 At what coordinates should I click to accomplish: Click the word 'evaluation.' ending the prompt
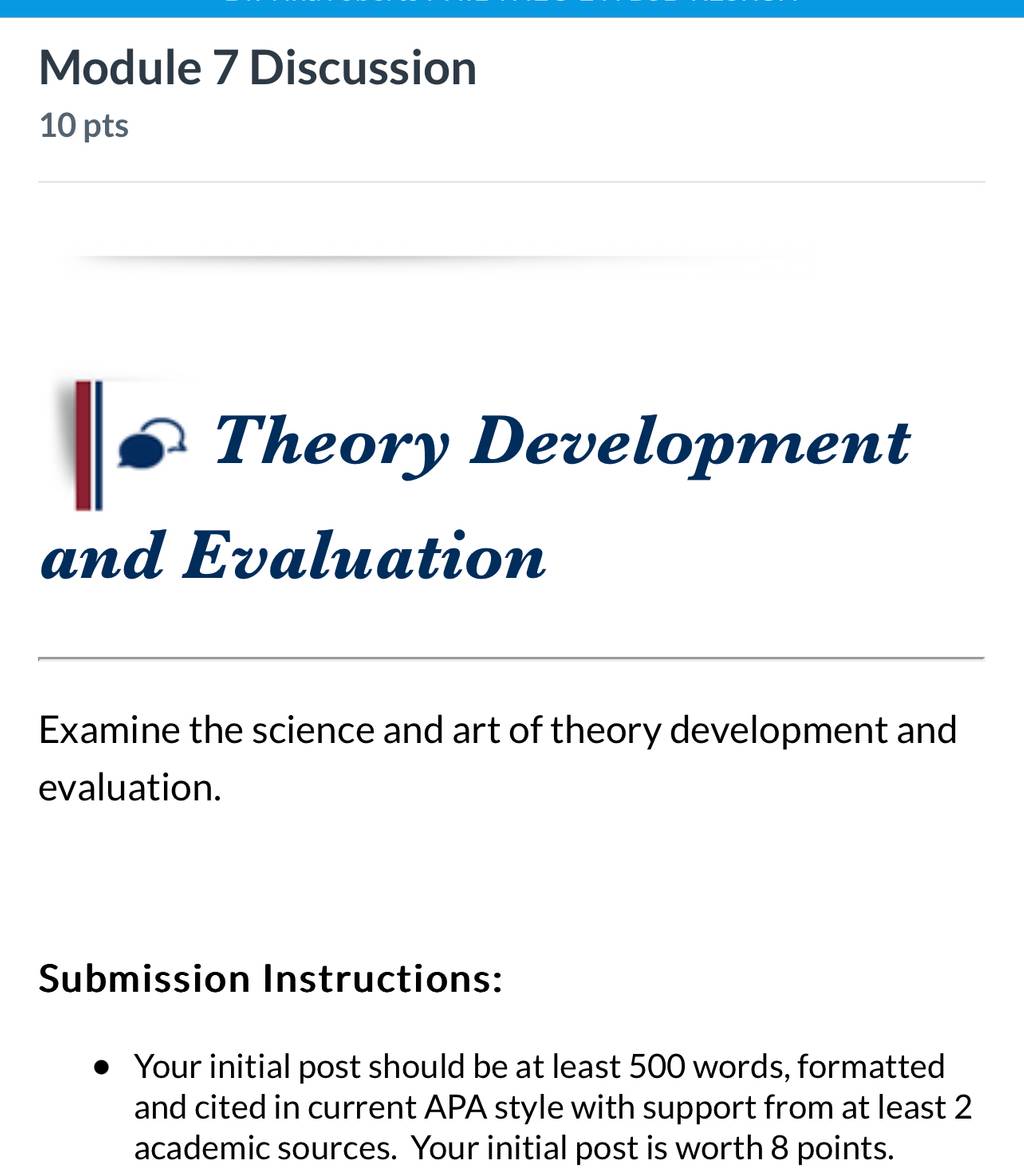129,788
